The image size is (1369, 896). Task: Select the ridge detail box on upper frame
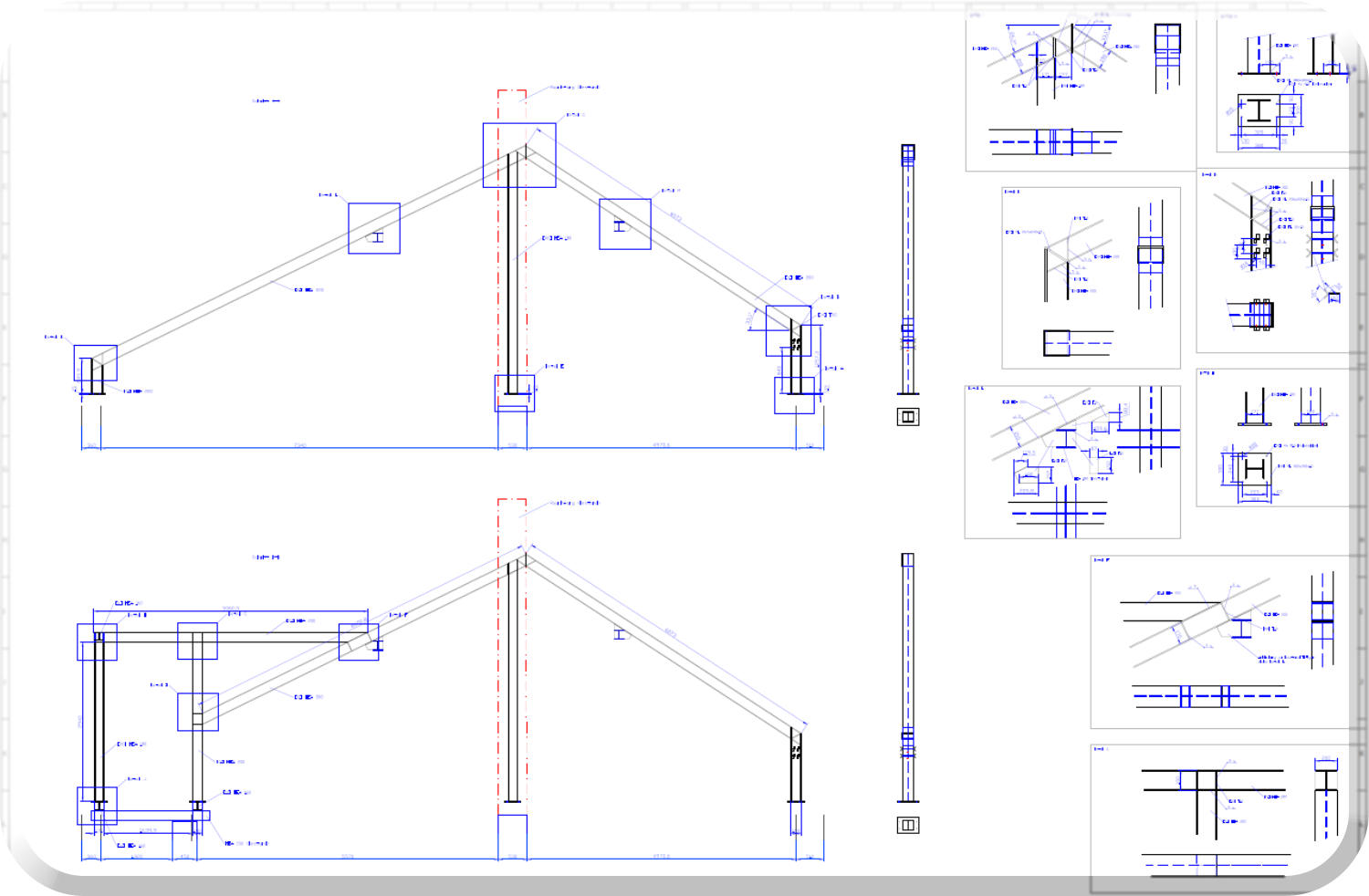click(x=519, y=155)
